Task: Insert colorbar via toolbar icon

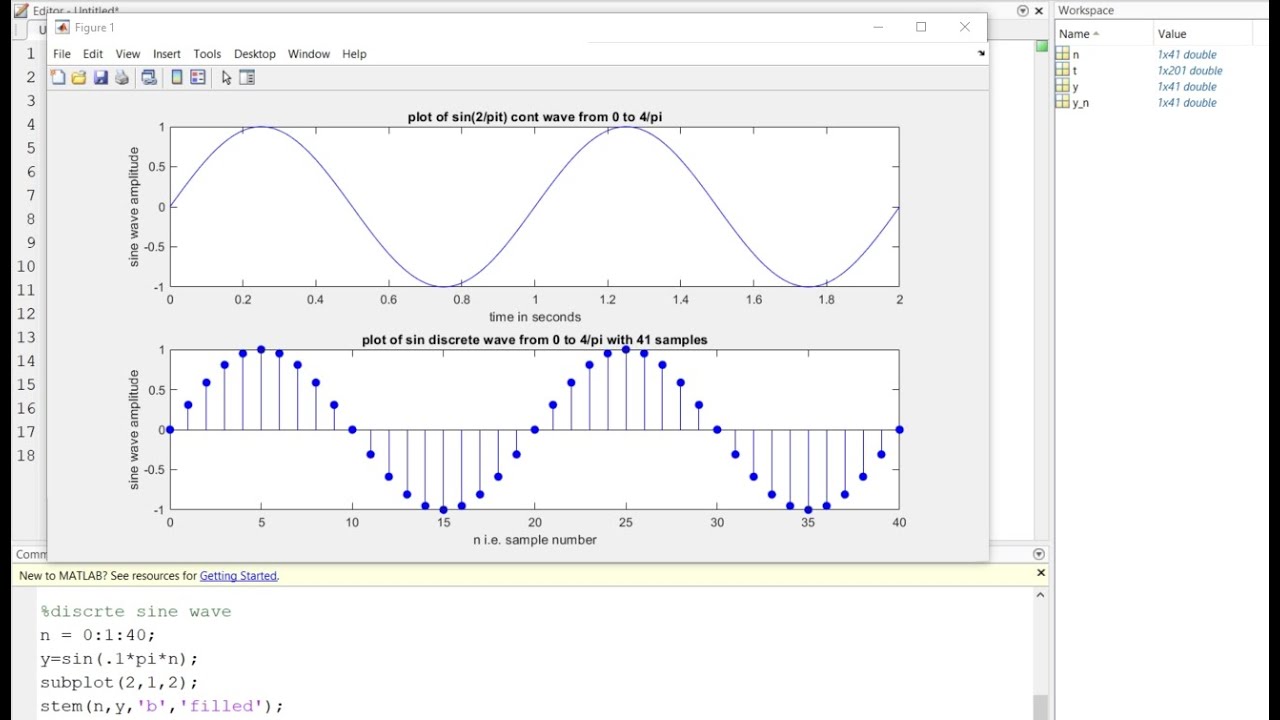Action: point(177,78)
